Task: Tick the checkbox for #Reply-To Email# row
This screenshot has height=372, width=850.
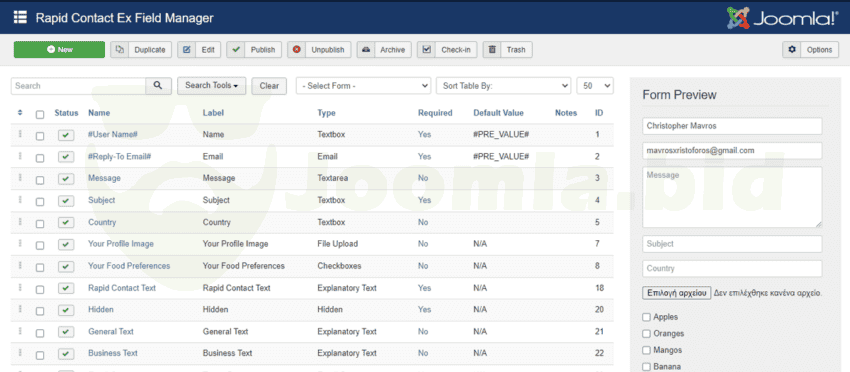Action: [x=40, y=158]
